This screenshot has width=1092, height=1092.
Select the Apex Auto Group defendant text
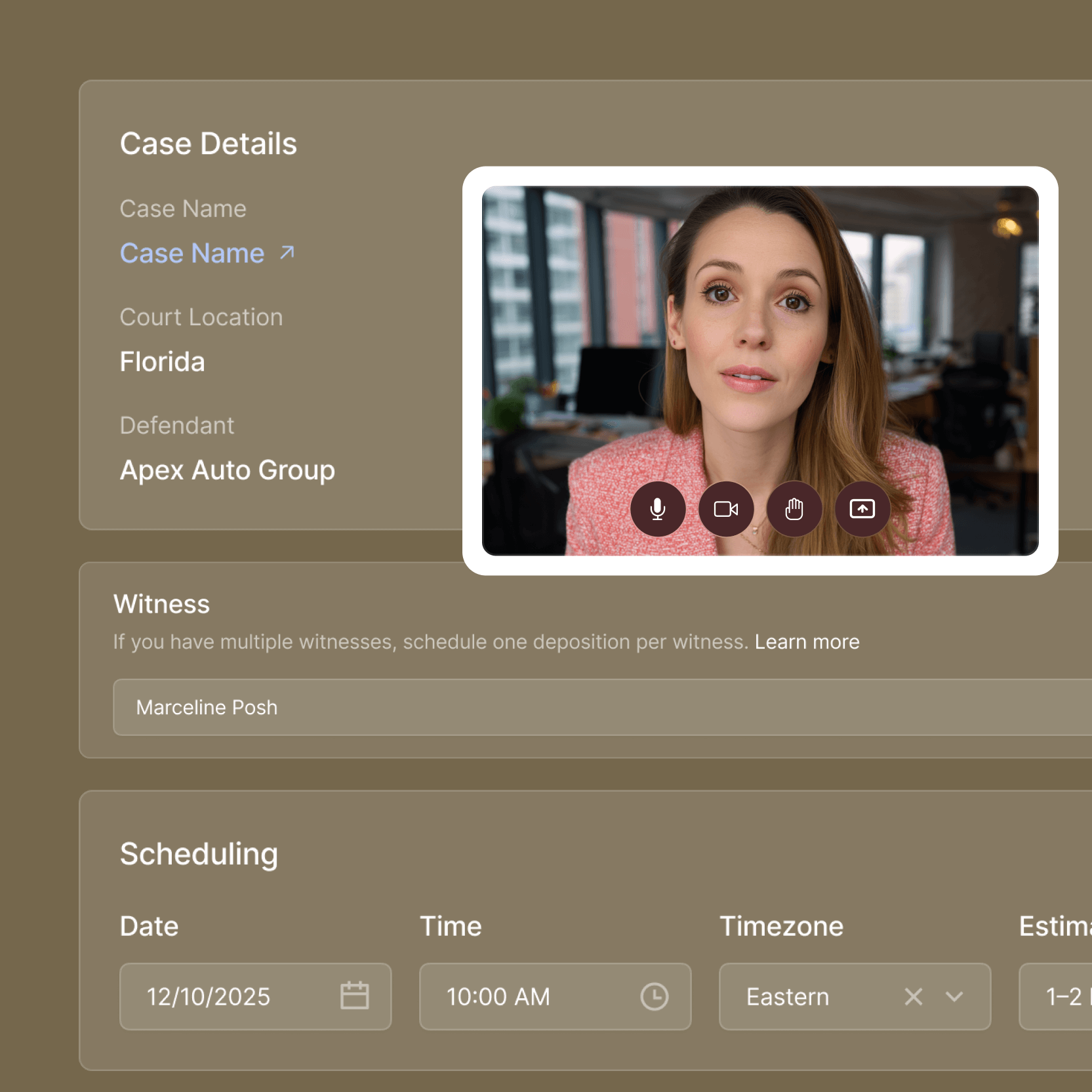click(x=228, y=470)
